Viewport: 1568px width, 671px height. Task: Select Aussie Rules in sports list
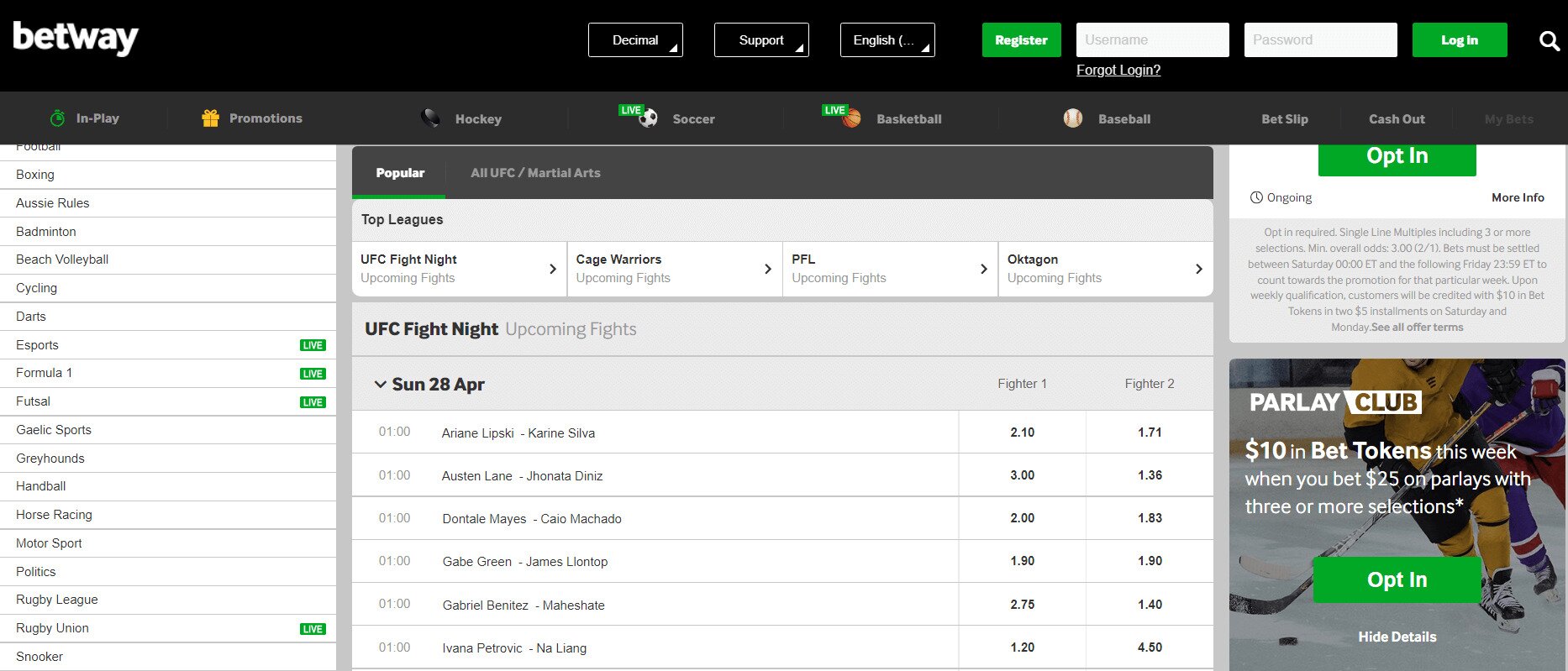[168, 203]
